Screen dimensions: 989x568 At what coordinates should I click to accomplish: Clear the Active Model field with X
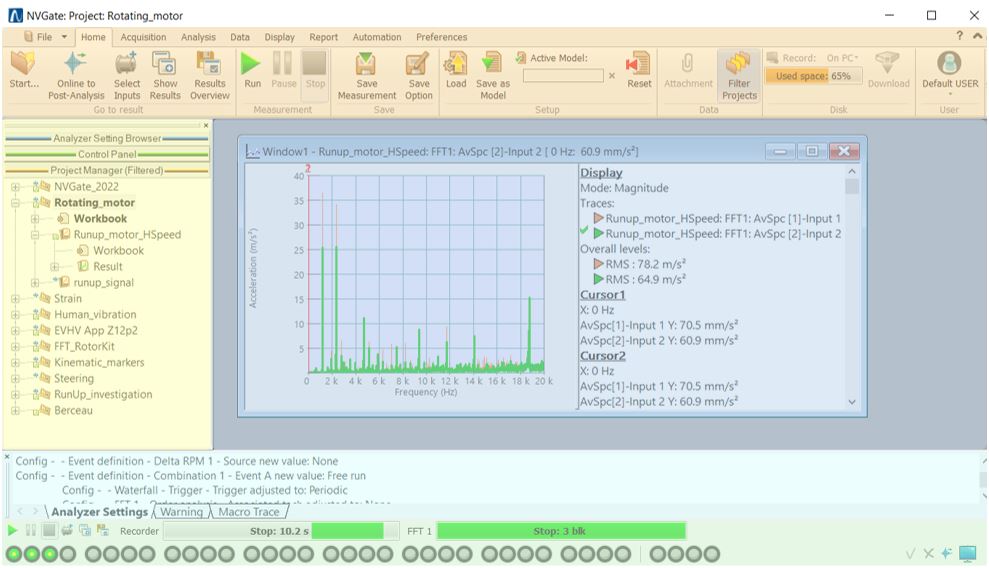point(611,76)
